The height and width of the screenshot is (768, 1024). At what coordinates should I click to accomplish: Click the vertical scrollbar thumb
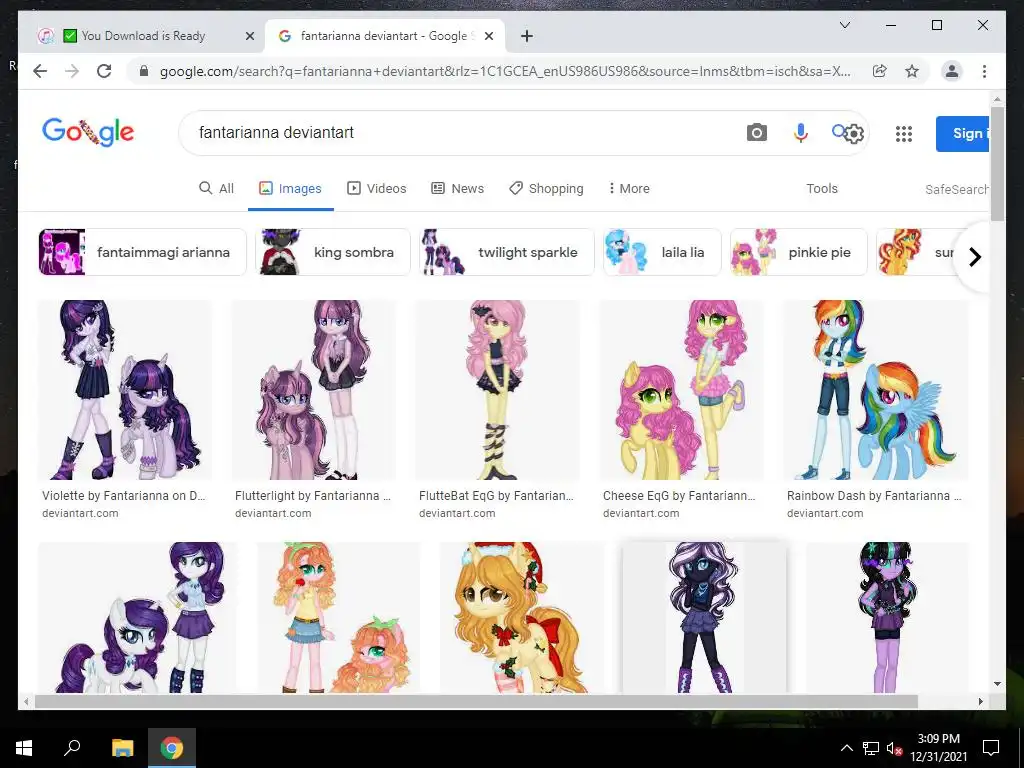click(x=997, y=163)
